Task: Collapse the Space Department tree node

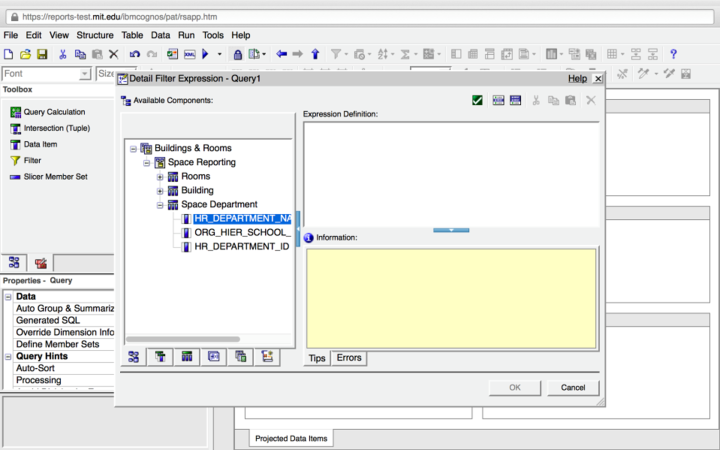Action: [160, 204]
